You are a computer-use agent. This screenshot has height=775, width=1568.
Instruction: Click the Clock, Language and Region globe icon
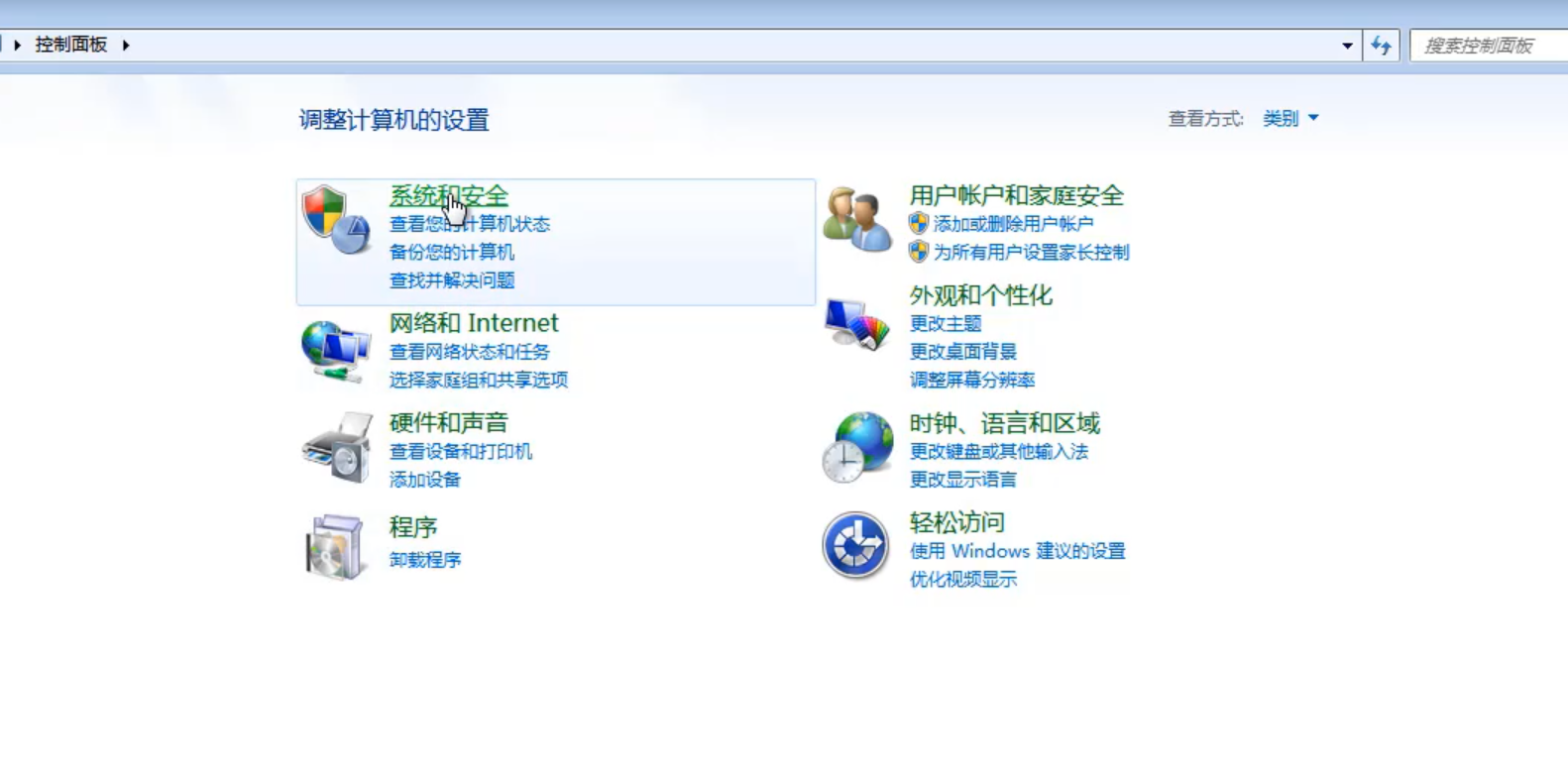tap(857, 447)
